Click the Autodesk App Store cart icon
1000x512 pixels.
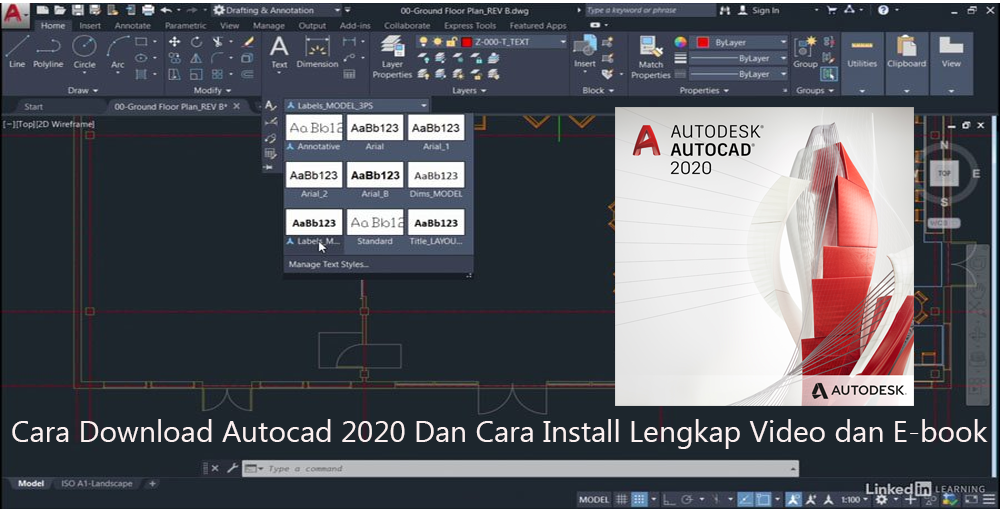832,10
